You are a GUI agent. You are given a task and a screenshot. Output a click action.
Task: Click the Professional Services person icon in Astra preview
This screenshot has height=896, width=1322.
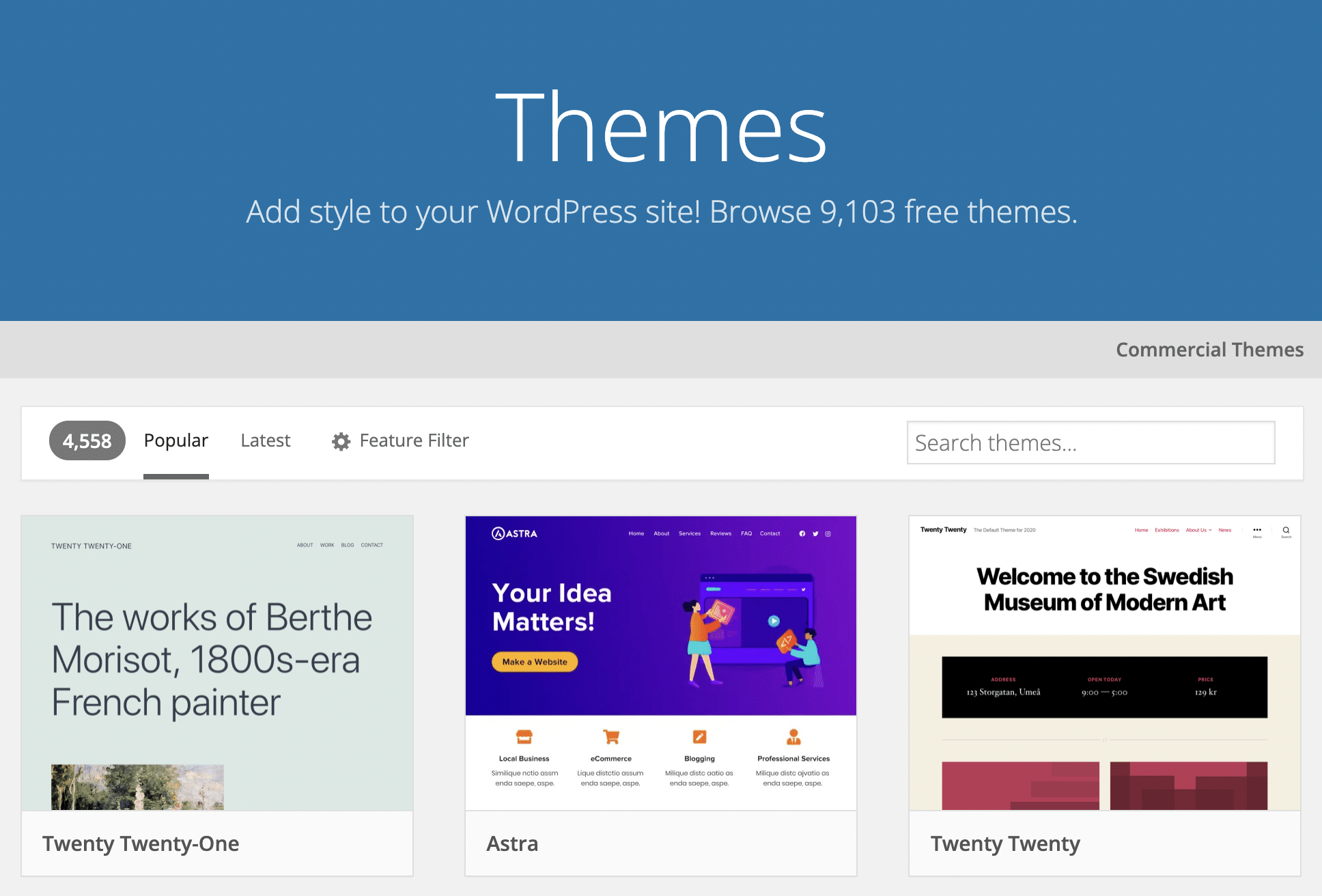(793, 737)
